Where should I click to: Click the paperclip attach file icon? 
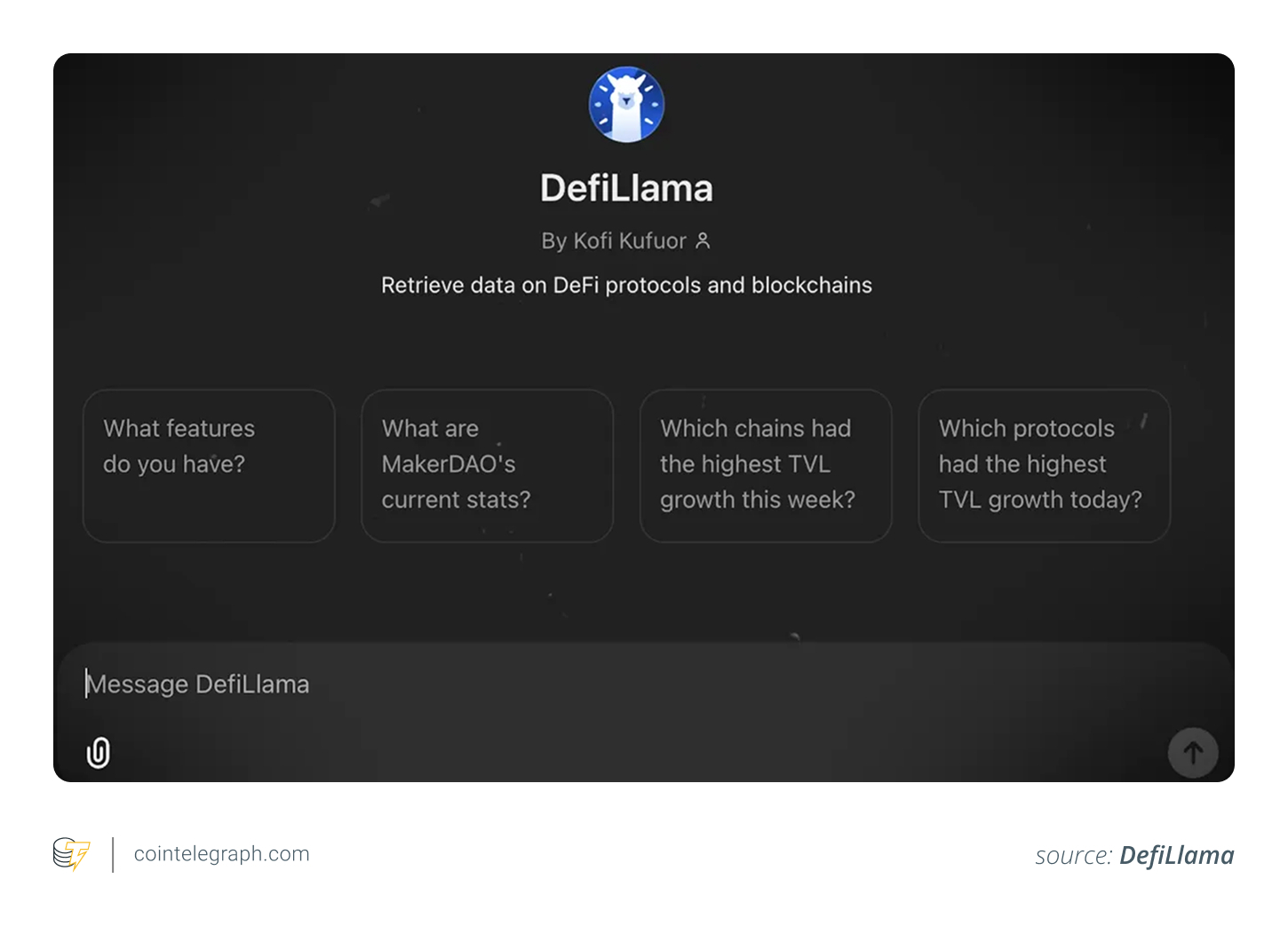(x=99, y=753)
